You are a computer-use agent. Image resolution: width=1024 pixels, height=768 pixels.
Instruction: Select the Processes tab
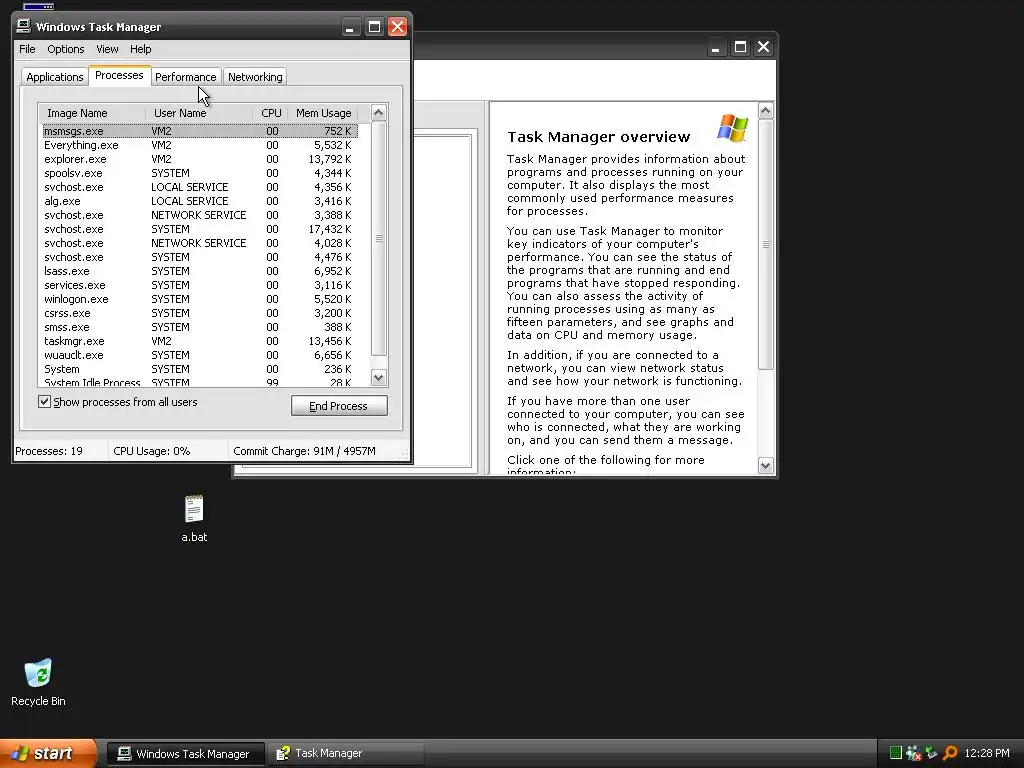119,75
